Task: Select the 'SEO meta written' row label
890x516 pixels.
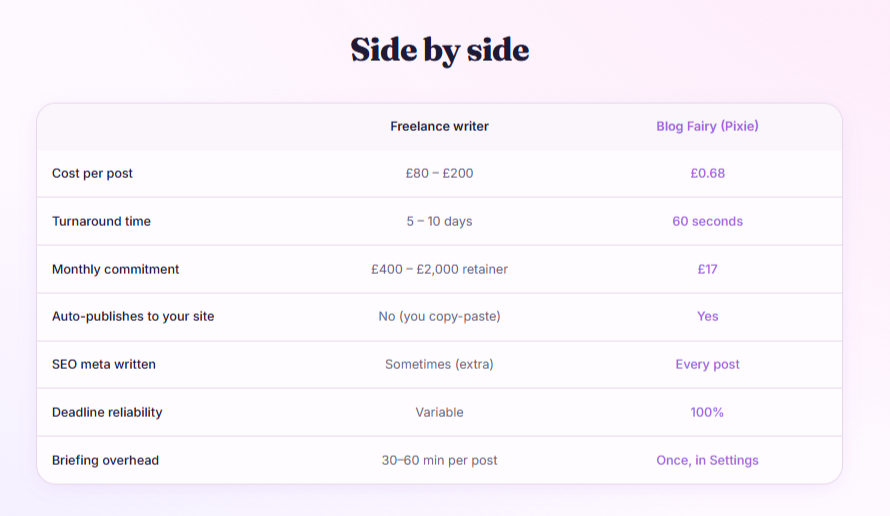Action: click(x=103, y=364)
